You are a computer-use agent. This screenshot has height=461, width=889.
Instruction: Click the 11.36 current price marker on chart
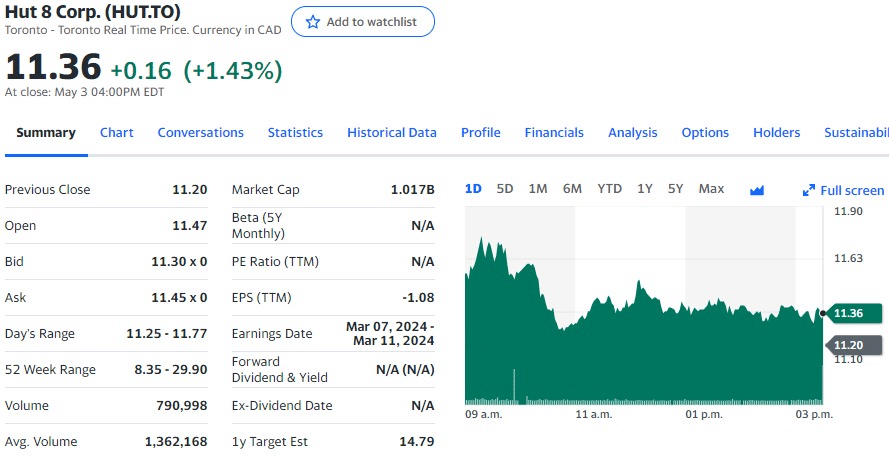(853, 313)
